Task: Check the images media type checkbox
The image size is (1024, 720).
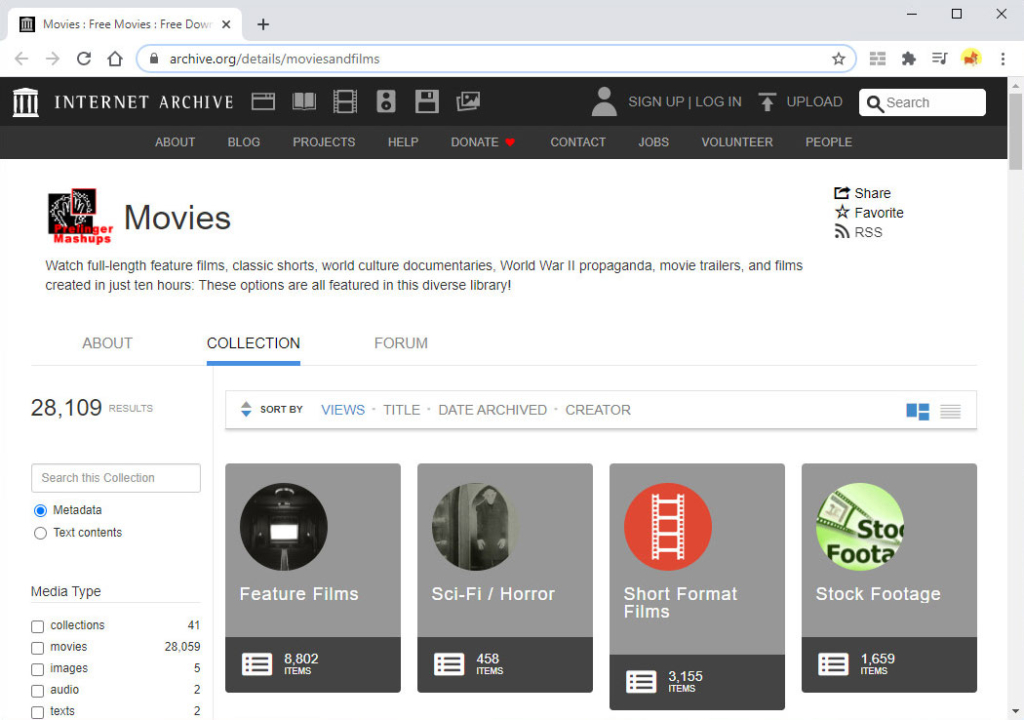Action: click(x=37, y=669)
